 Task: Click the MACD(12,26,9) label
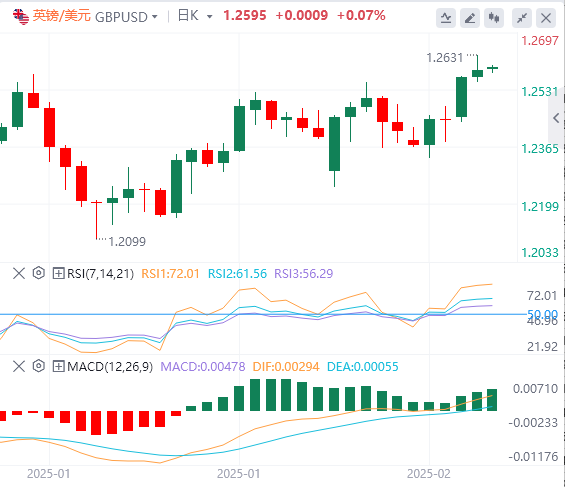click(x=110, y=367)
